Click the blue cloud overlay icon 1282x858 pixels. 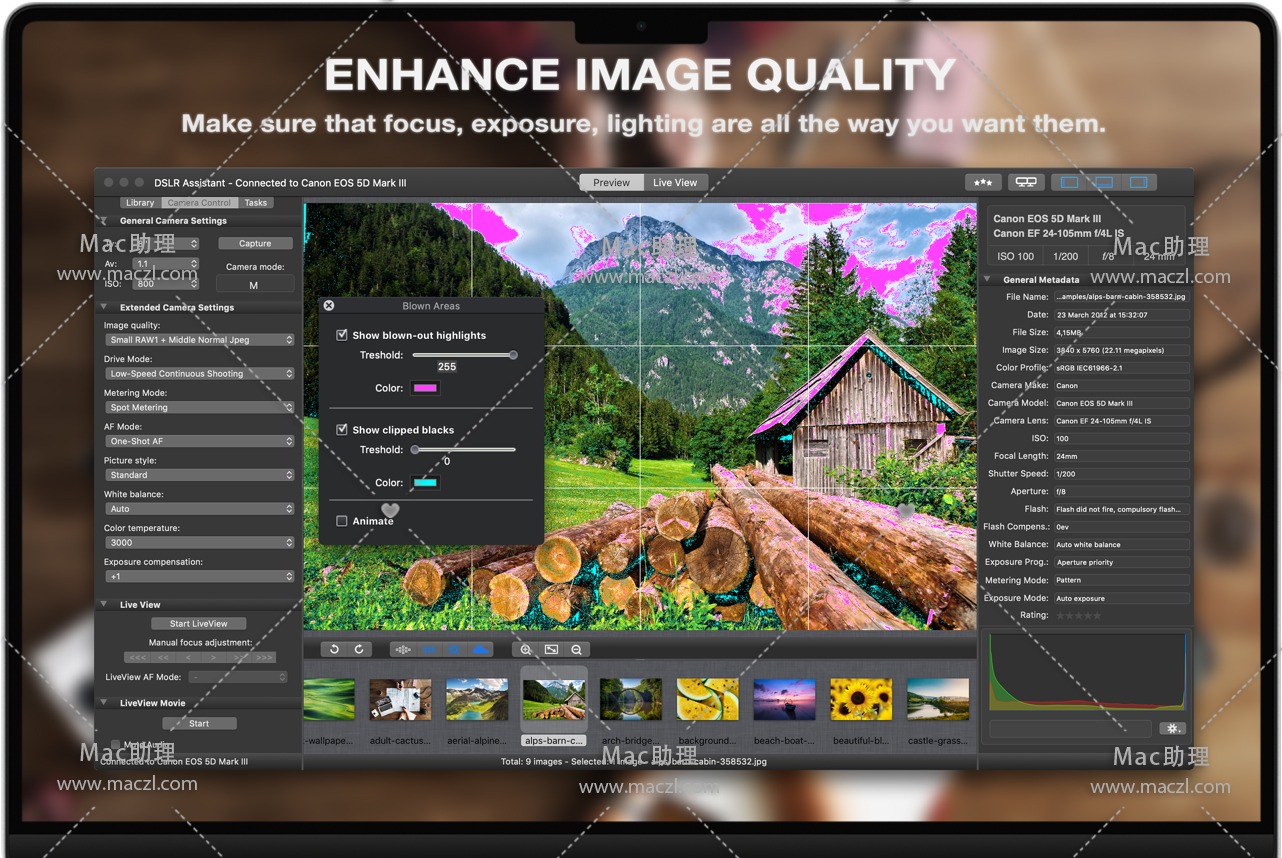(x=481, y=649)
